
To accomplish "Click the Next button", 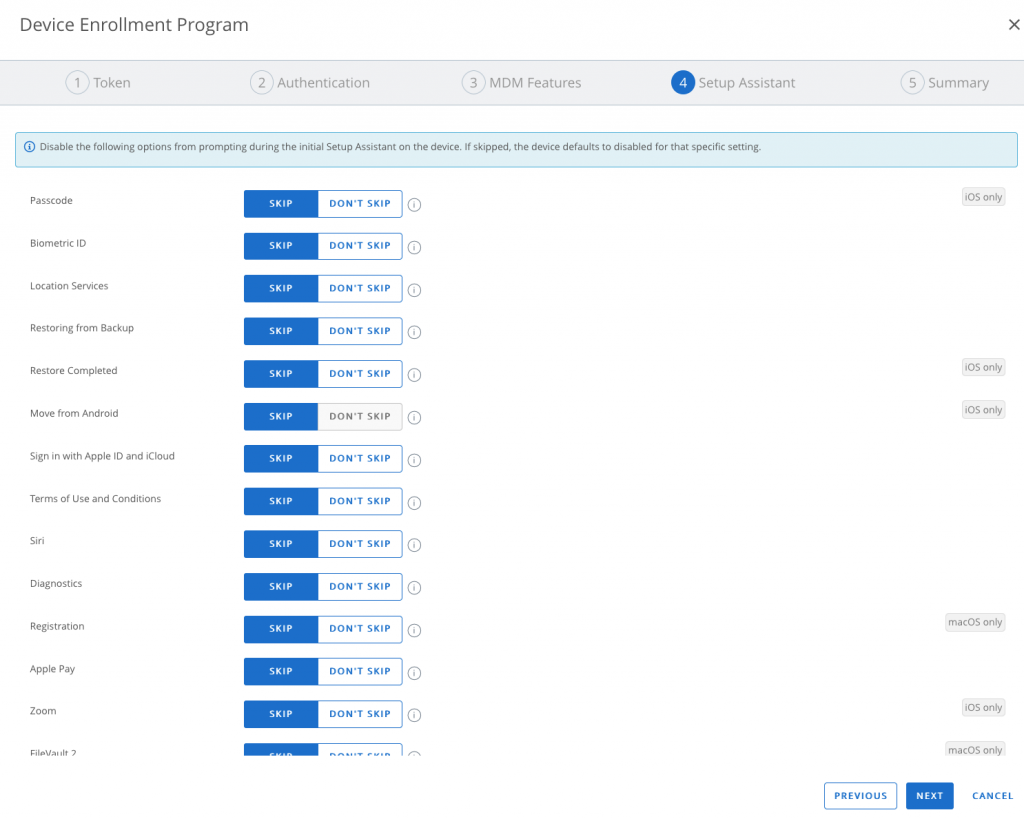I will (x=929, y=796).
